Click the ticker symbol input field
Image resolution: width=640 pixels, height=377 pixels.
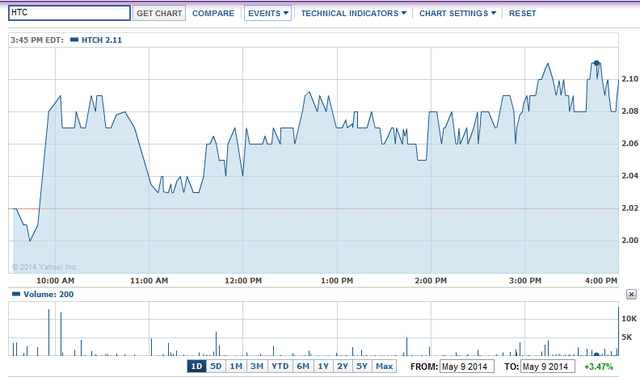point(69,13)
